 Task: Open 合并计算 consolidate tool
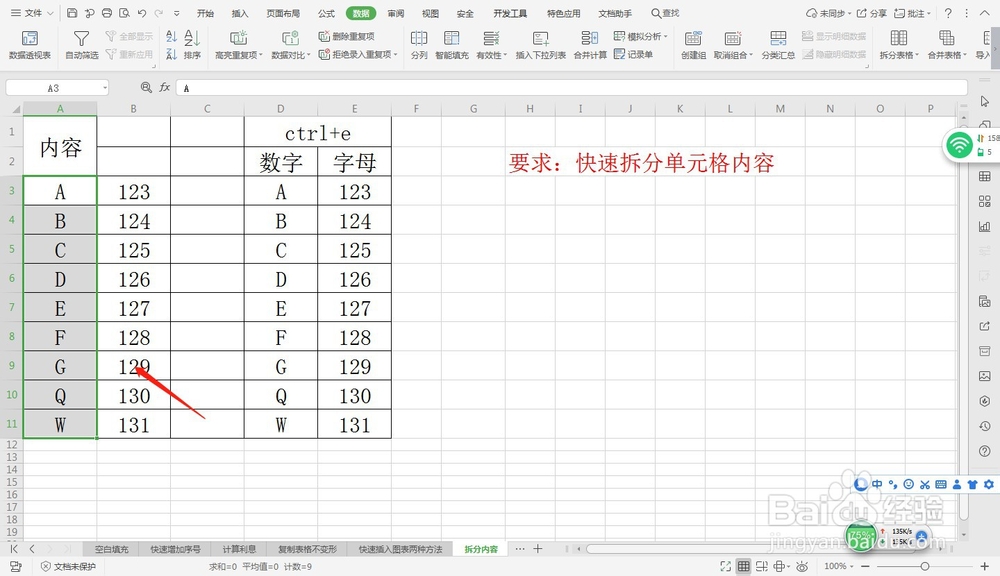coord(590,45)
